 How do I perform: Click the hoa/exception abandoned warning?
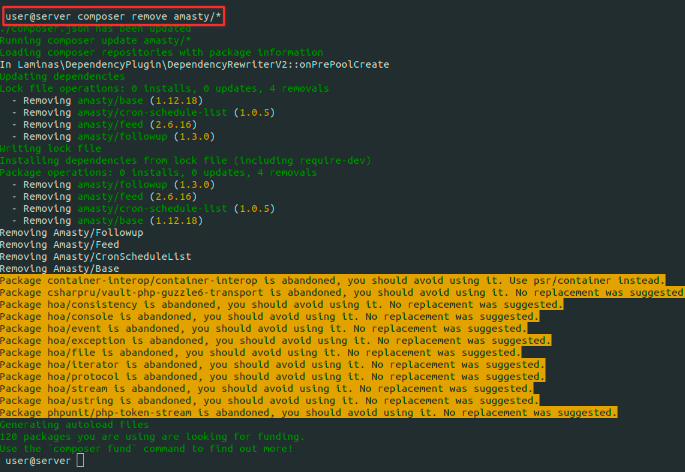click(276, 341)
